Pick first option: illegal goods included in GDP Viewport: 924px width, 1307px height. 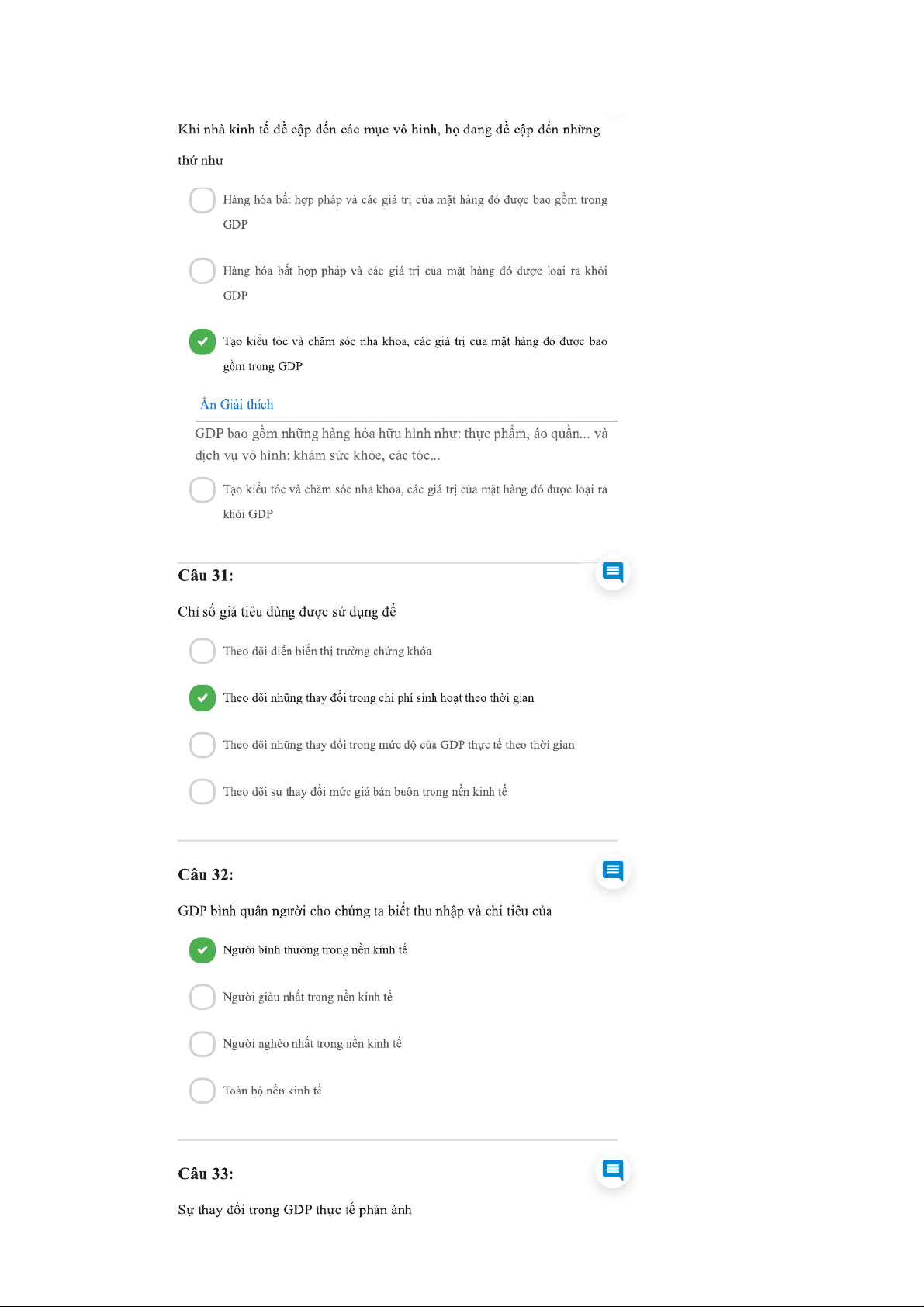202,200
